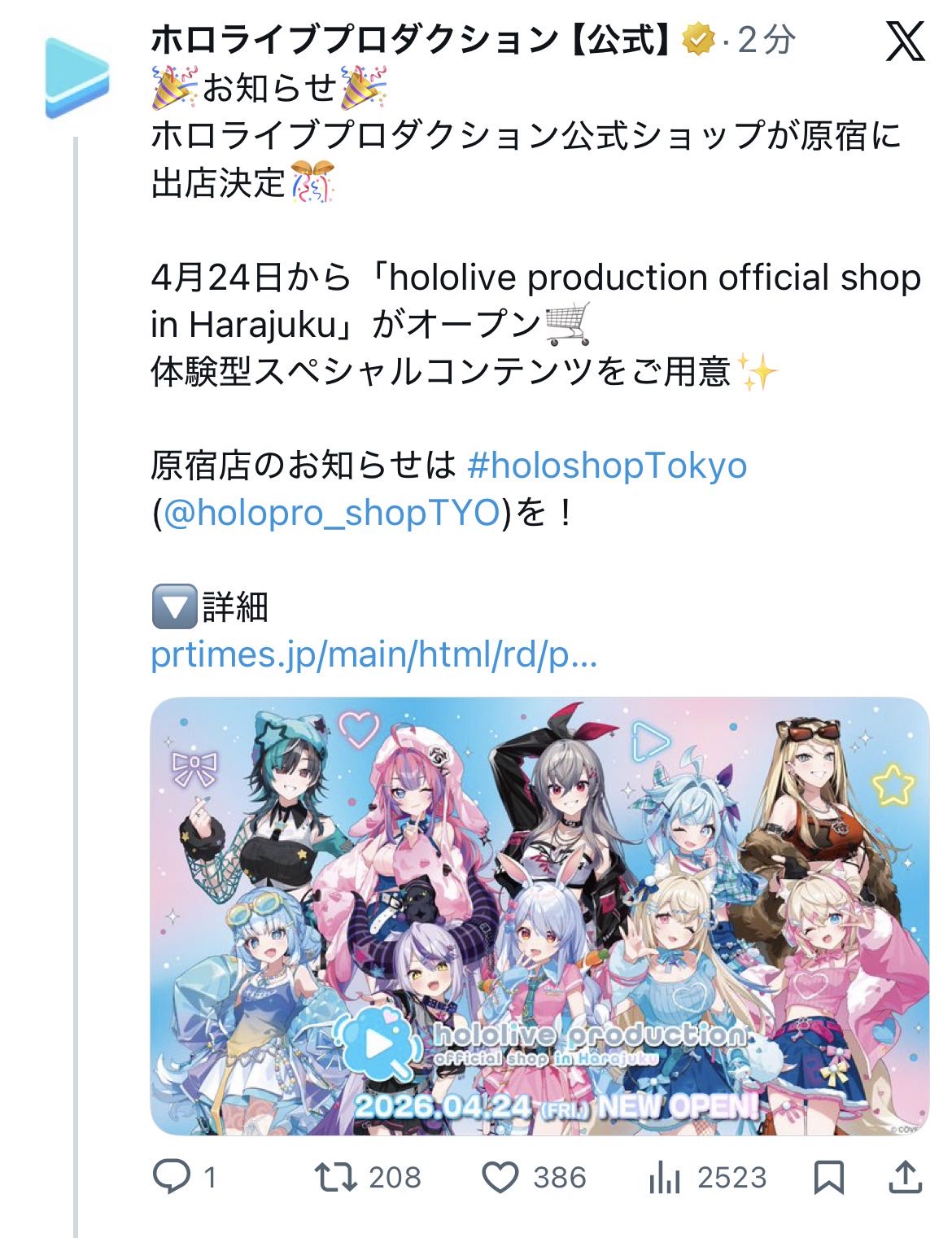Click the 2分 post timestamp
952x1238 pixels.
[x=766, y=39]
